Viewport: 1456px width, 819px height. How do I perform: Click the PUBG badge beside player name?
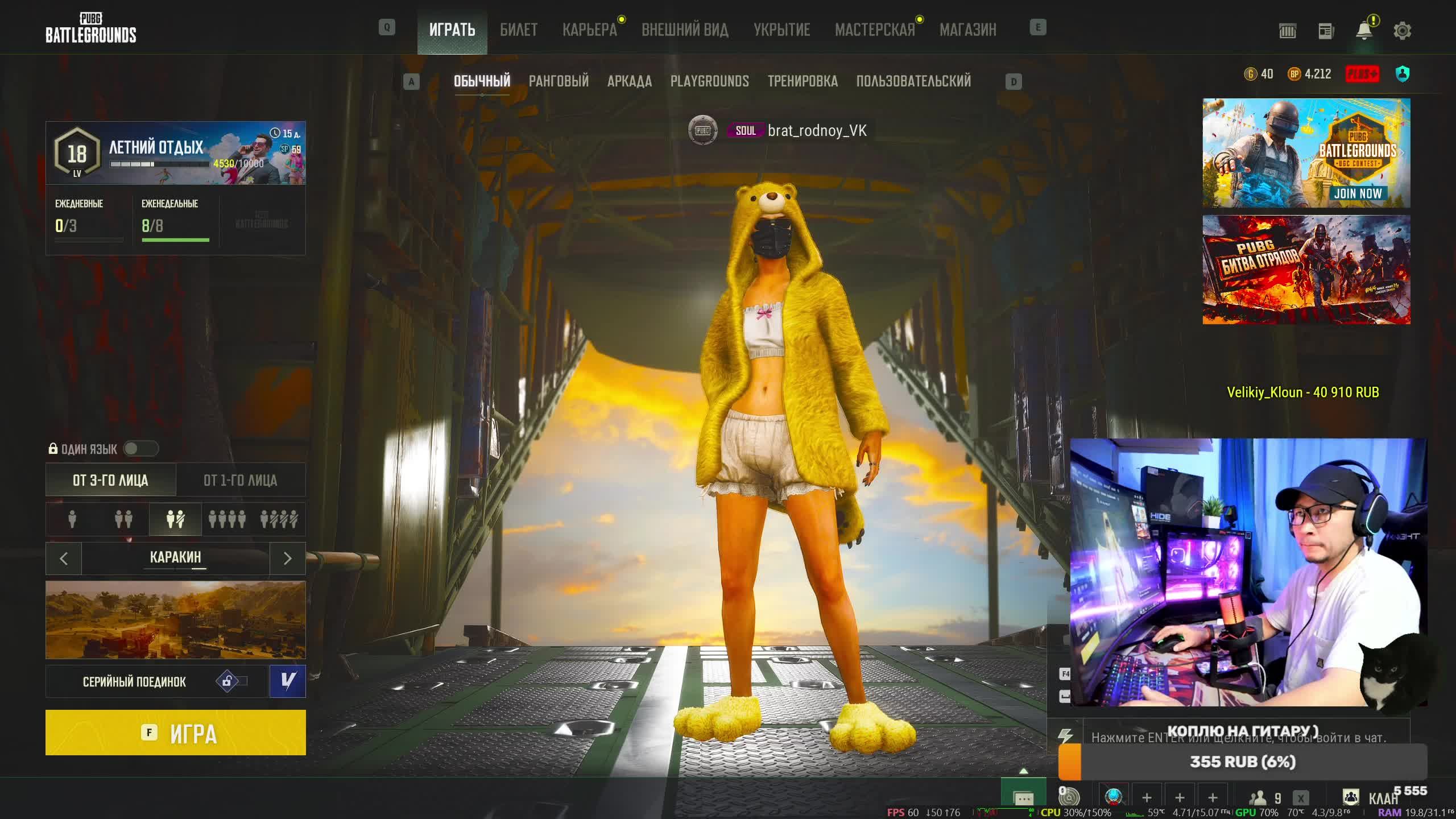click(x=702, y=130)
